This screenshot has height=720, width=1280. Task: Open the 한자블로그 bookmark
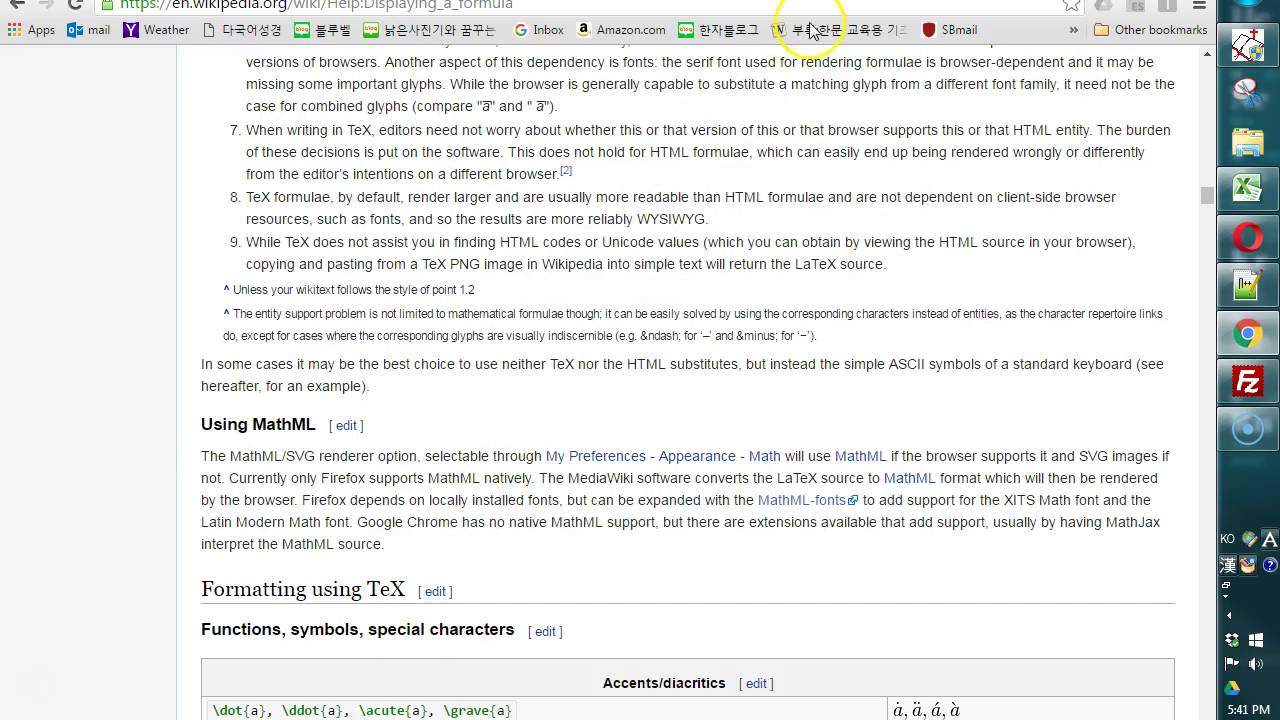[719, 30]
